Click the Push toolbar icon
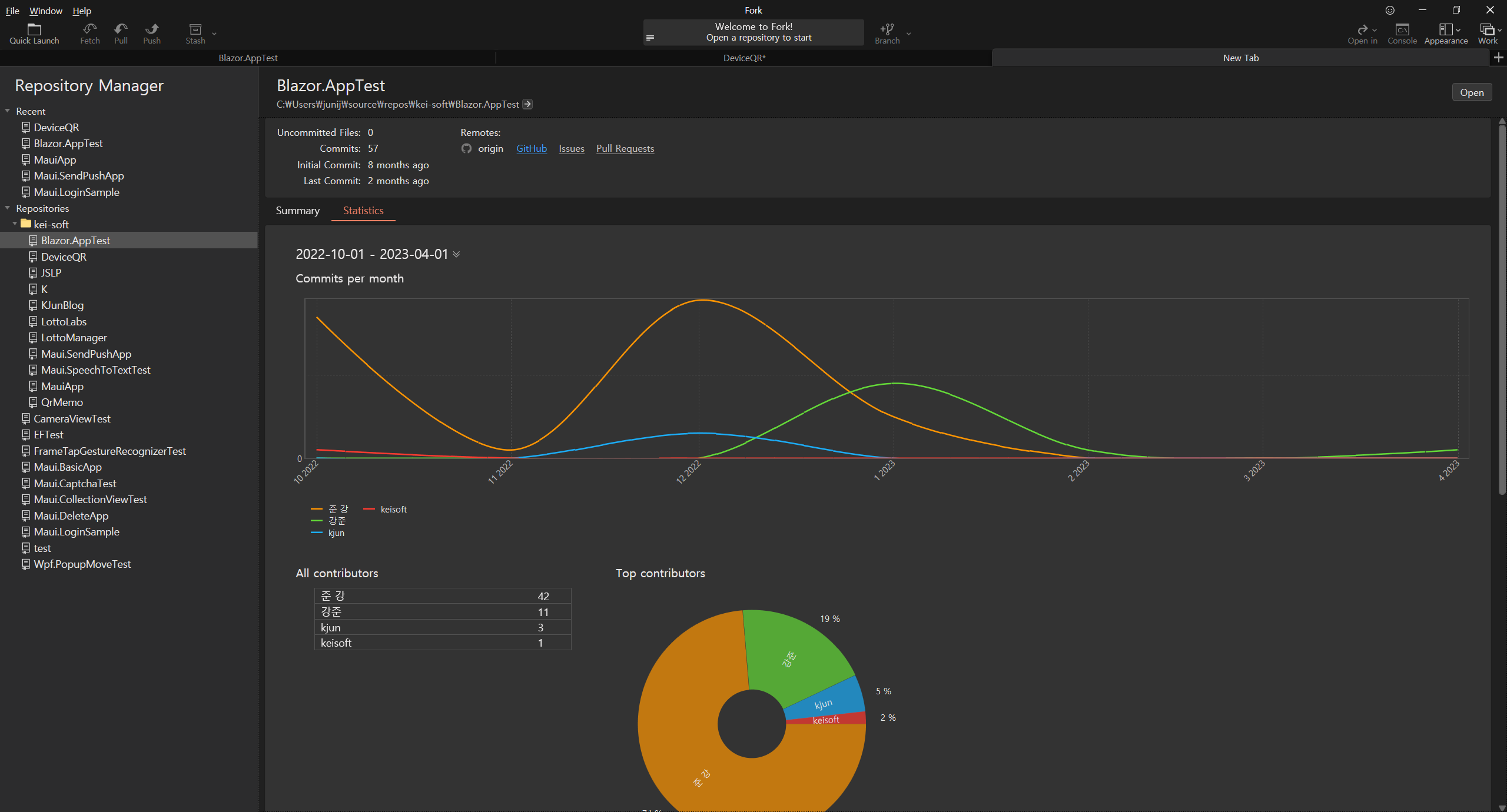The width and height of the screenshot is (1507, 812). point(152,29)
